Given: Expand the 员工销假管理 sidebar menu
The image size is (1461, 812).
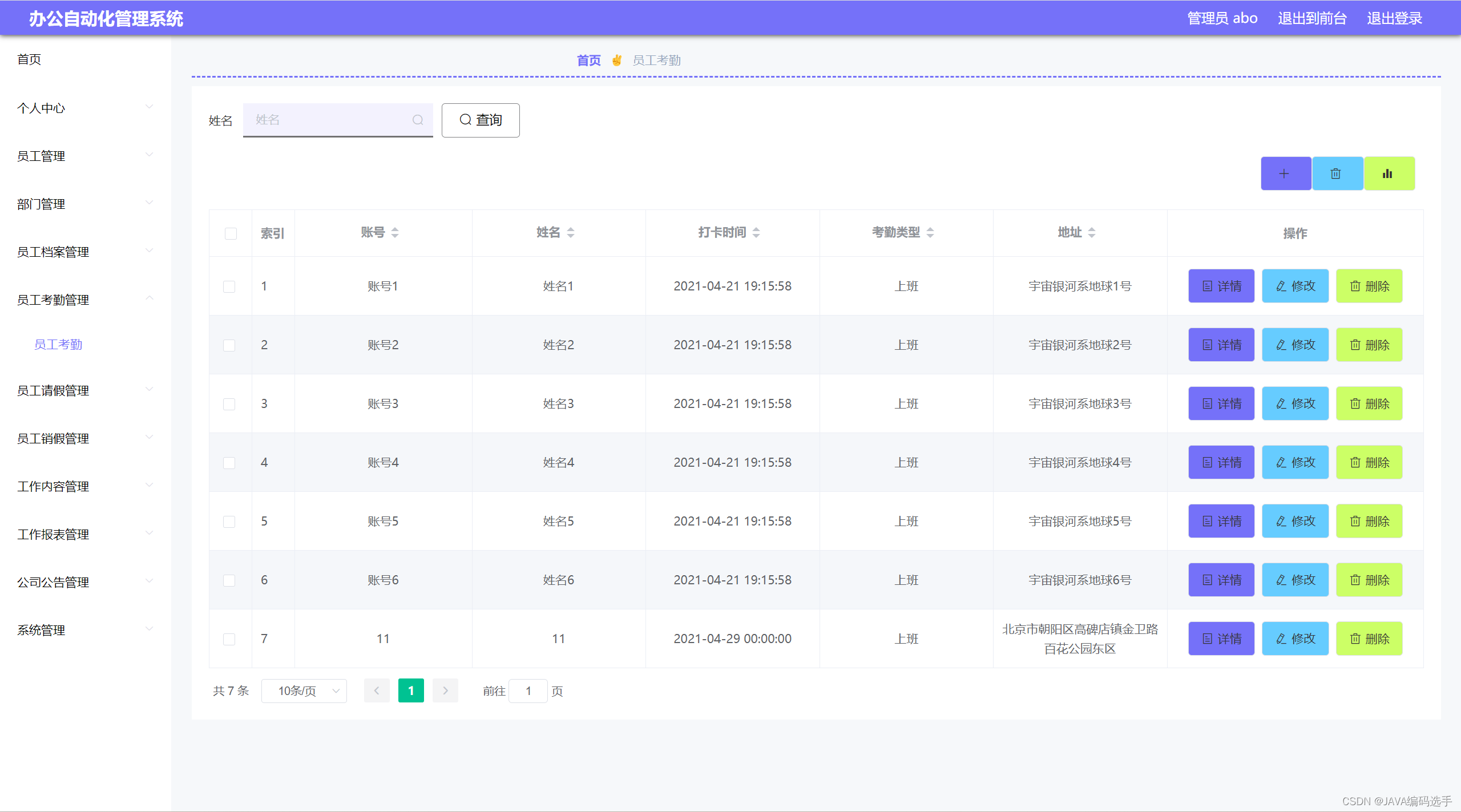Looking at the screenshot, I should point(86,438).
